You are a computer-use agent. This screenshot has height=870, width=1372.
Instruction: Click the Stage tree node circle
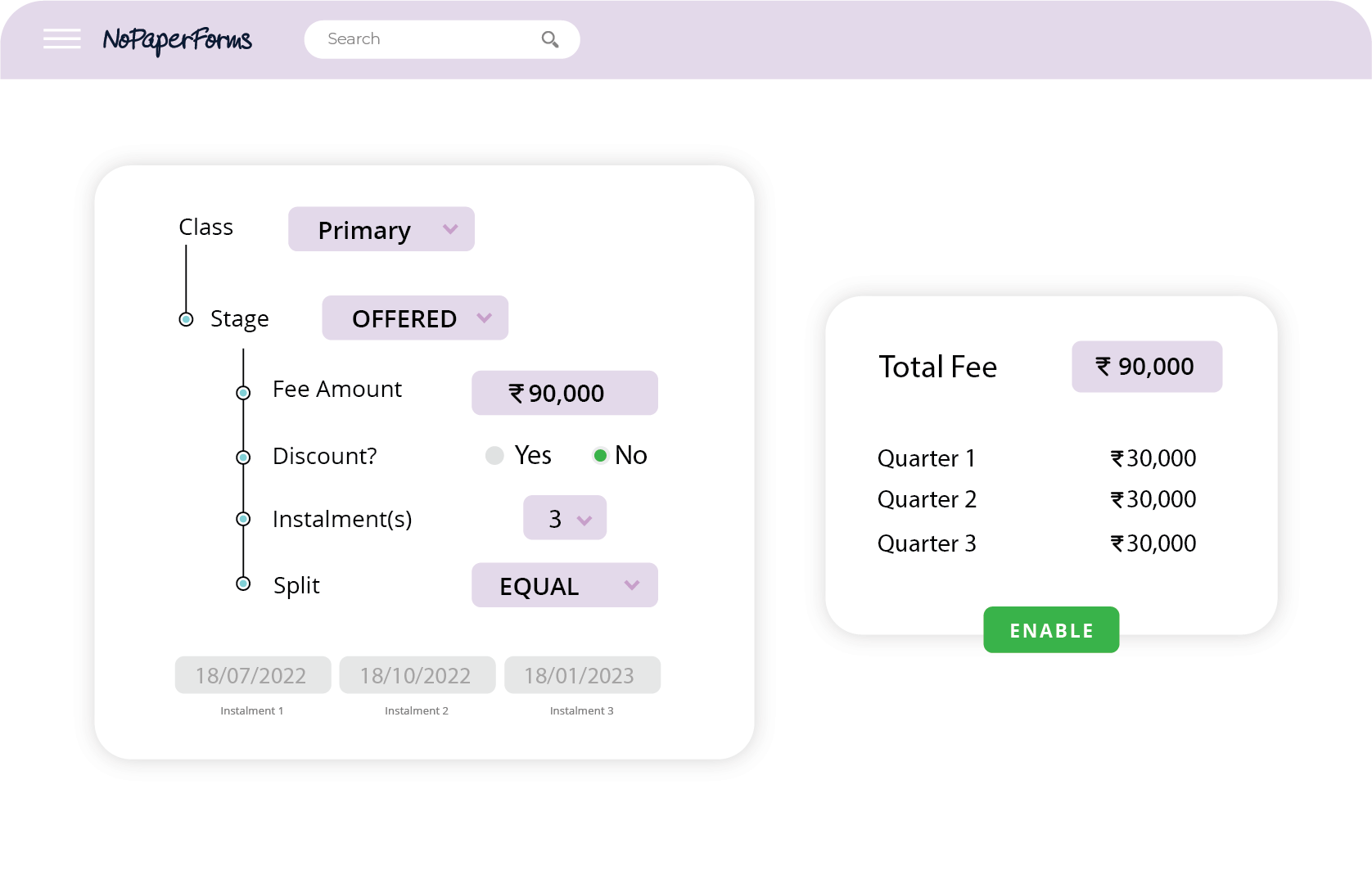pos(187,319)
